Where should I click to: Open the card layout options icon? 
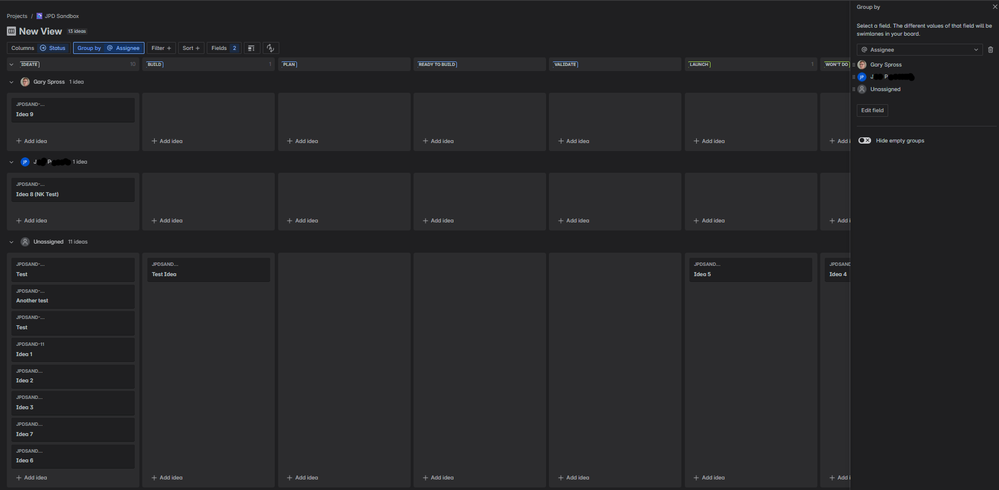252,48
